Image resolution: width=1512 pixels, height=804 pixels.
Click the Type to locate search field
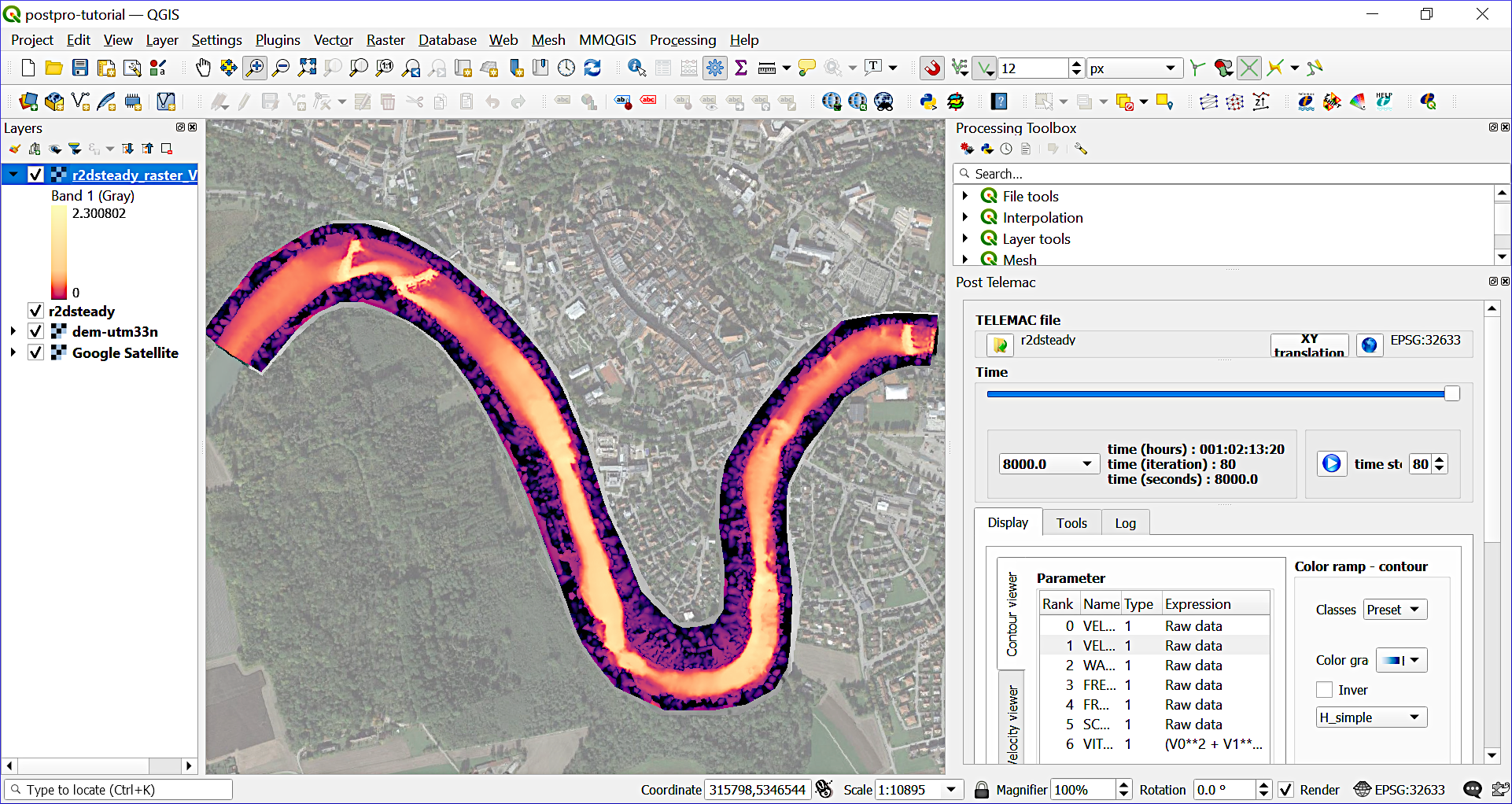[x=116, y=789]
